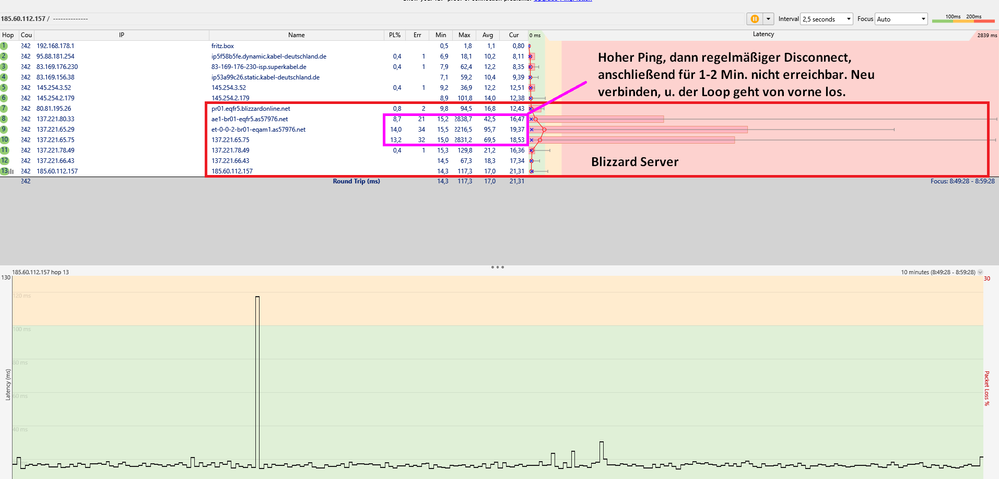Screen dimensions: 999x479
Task: Sort by the Hop column header
Action: pos(8,35)
